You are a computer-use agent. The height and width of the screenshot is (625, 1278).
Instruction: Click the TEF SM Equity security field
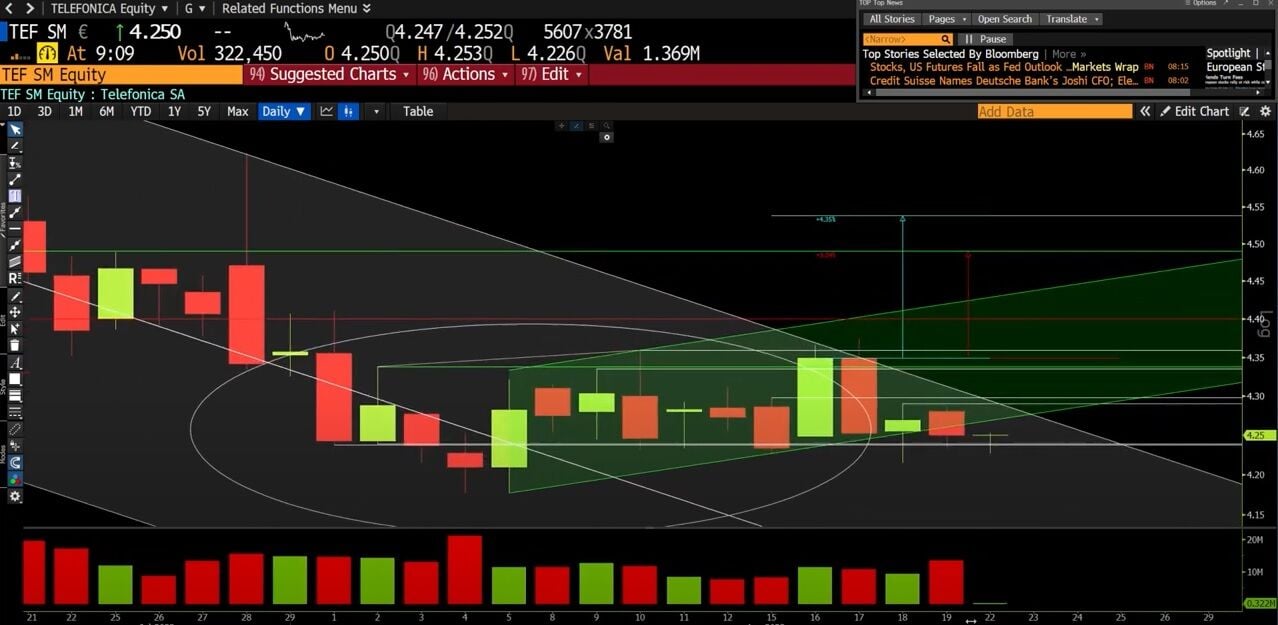[x=121, y=74]
